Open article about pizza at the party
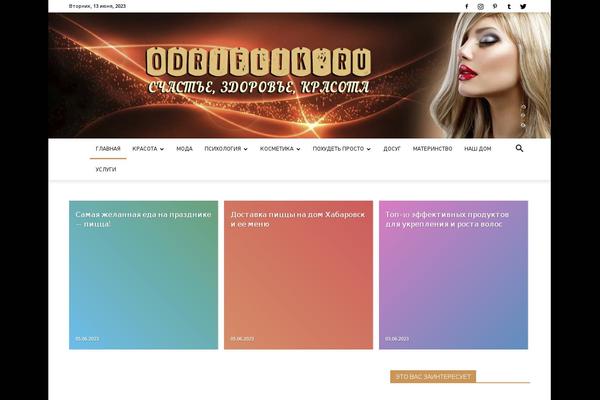The height and width of the screenshot is (400, 600). (x=143, y=219)
